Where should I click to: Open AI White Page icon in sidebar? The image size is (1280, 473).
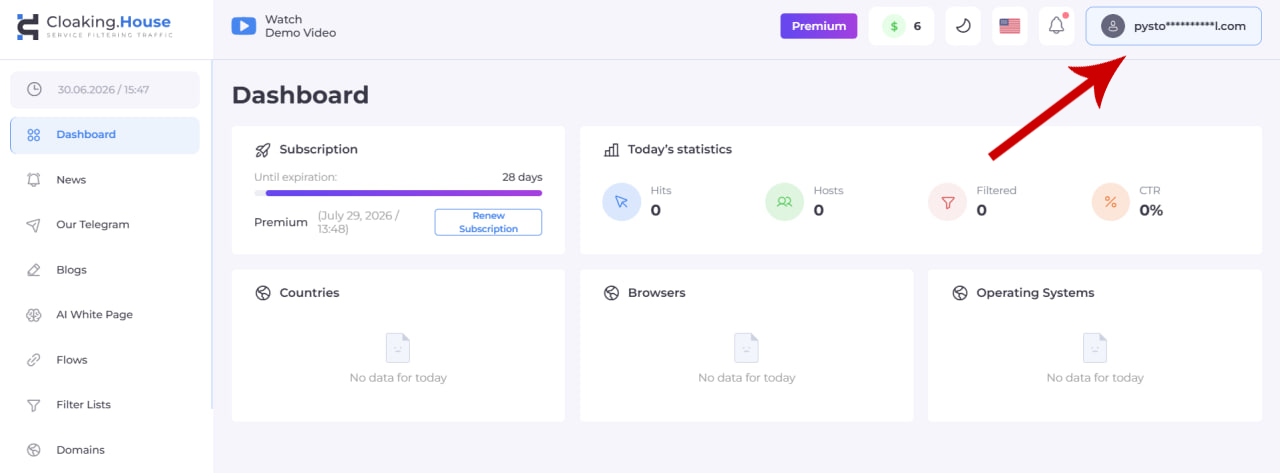click(x=34, y=315)
